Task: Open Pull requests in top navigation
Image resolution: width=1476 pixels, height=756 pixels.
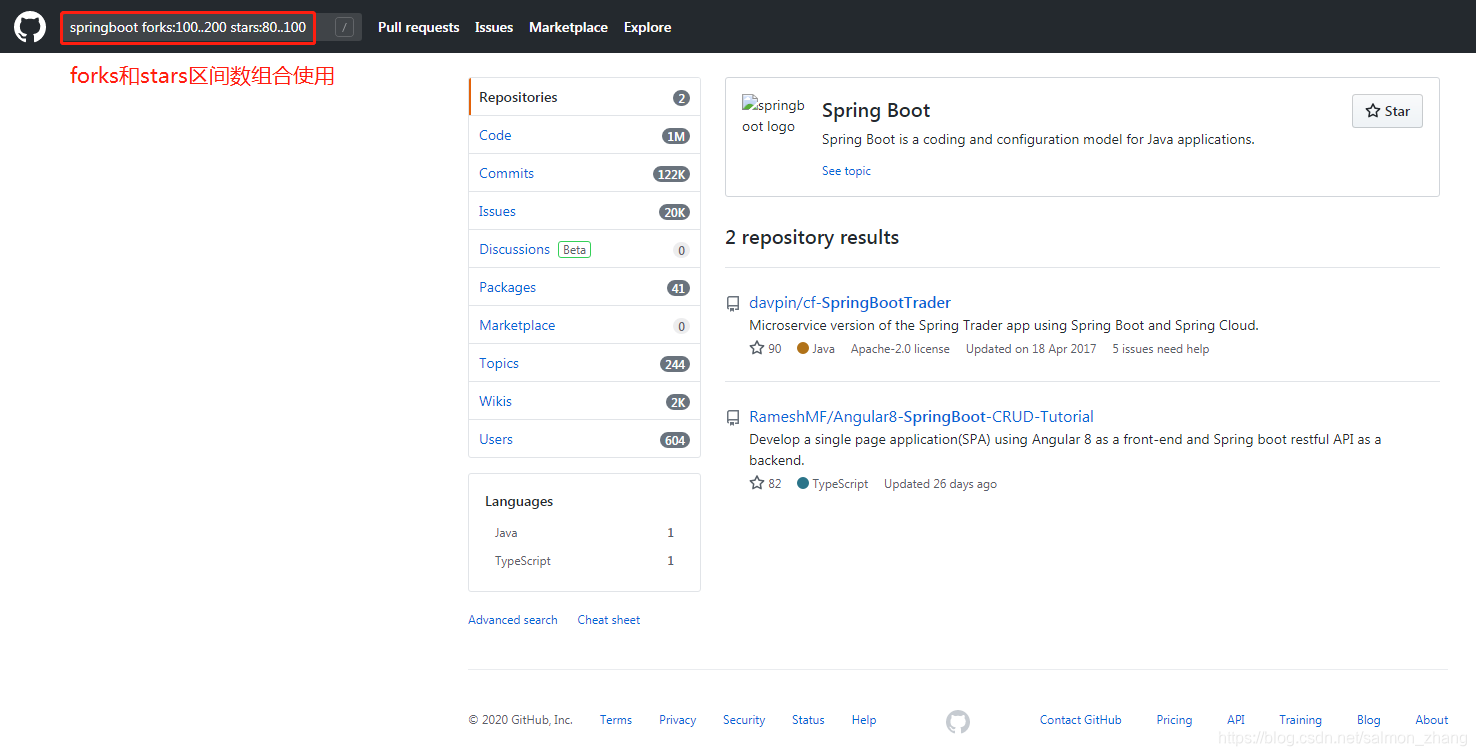Action: click(419, 28)
